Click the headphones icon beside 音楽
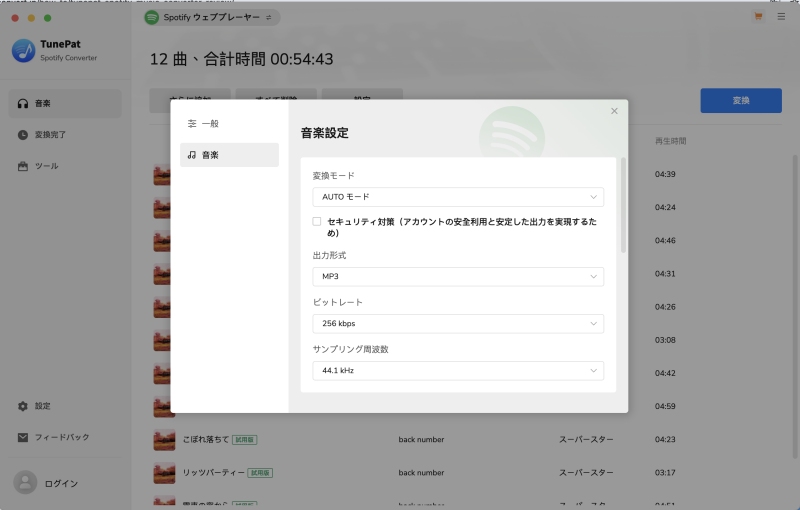The image size is (800, 510). (22, 104)
